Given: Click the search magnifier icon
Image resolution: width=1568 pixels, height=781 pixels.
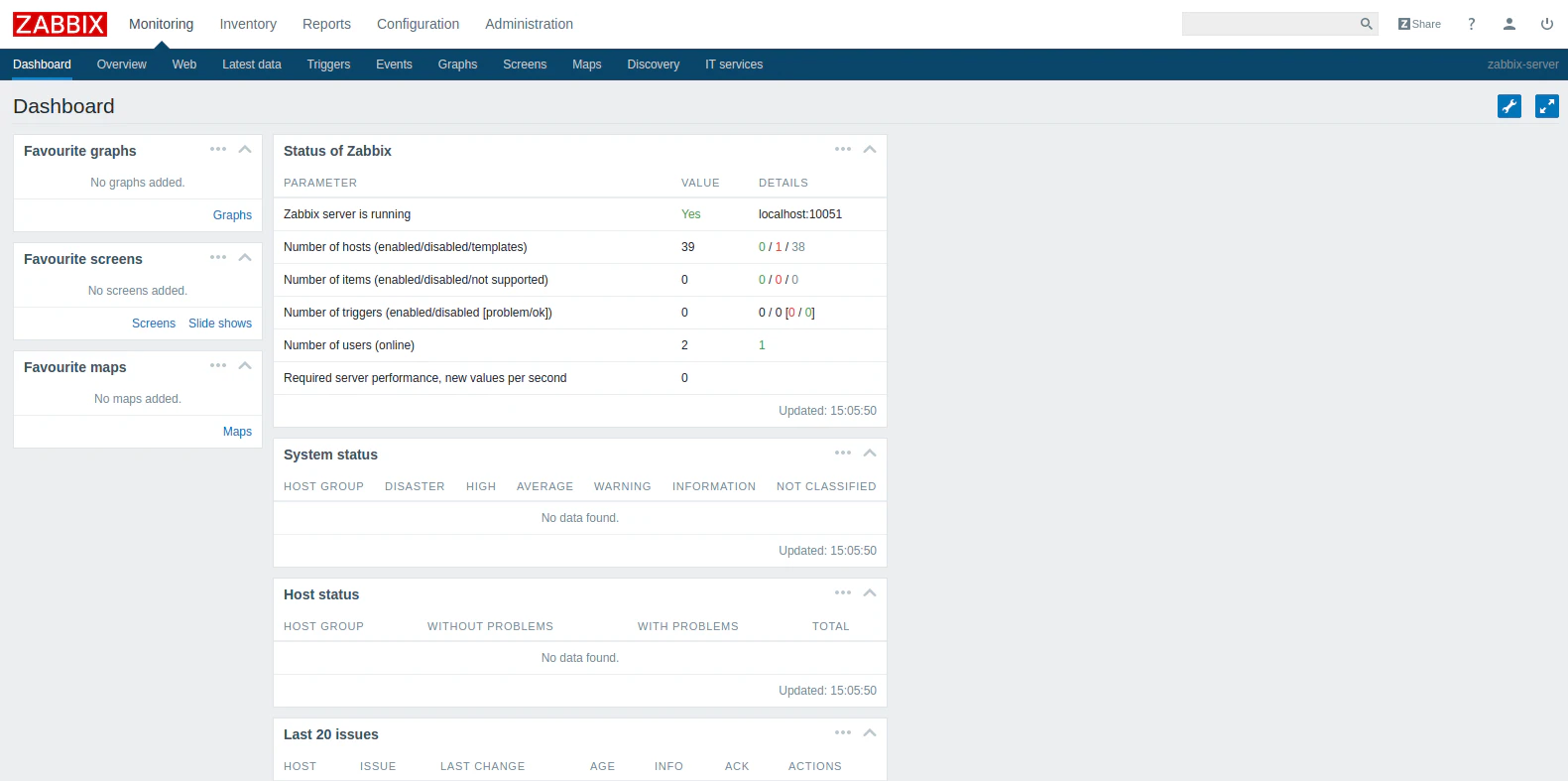Looking at the screenshot, I should coord(1366,24).
